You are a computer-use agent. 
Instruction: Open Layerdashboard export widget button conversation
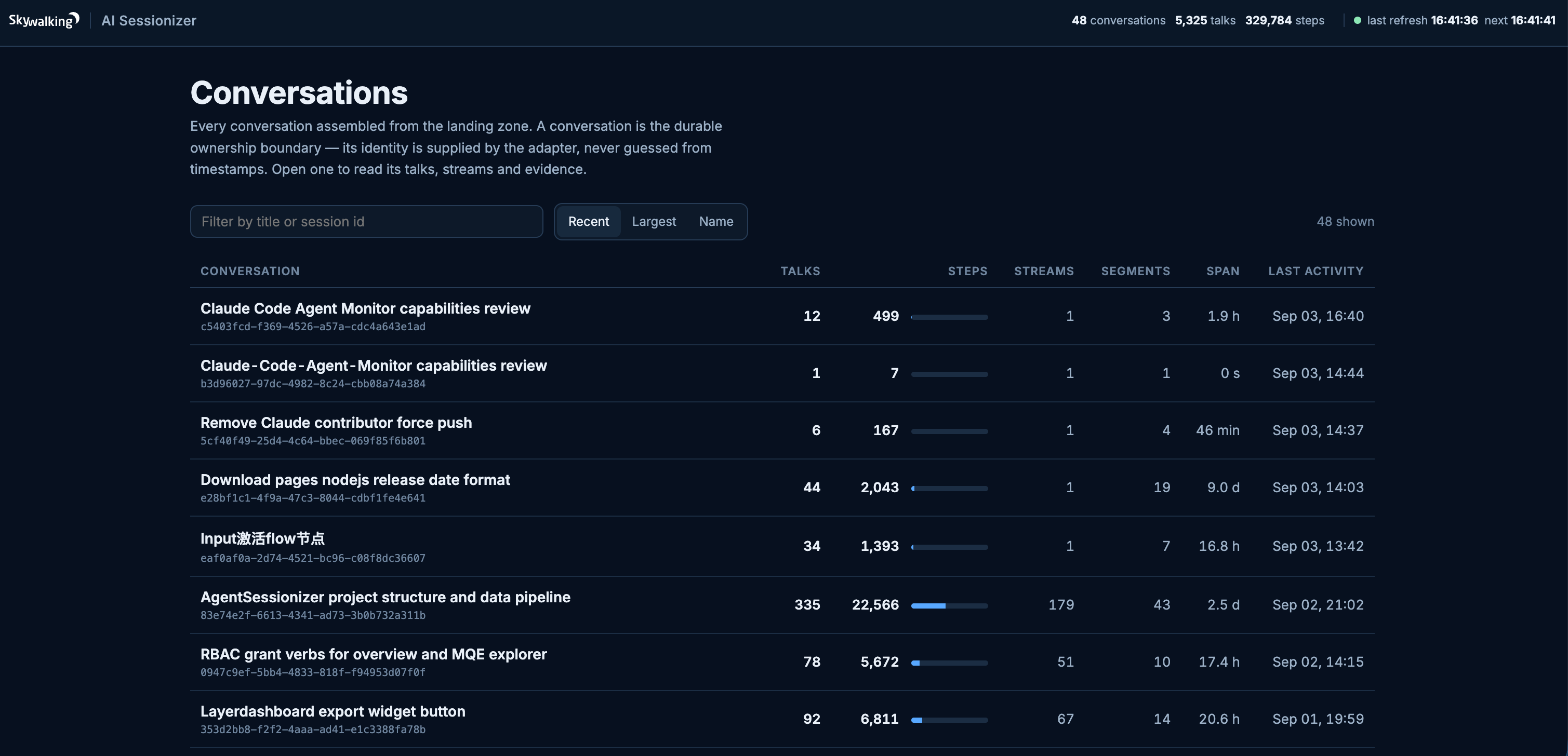(333, 711)
